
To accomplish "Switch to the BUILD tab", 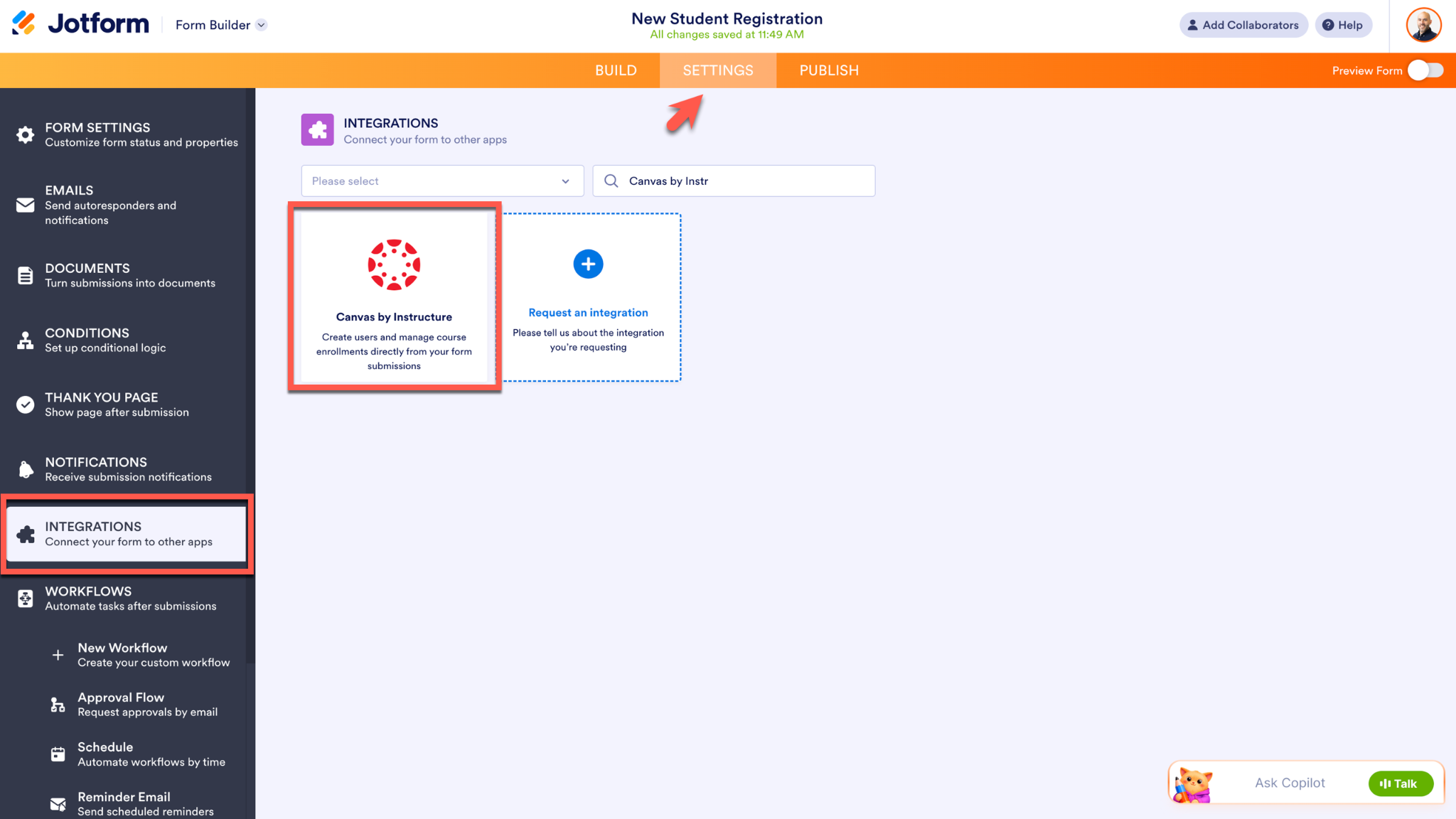I will click(616, 70).
